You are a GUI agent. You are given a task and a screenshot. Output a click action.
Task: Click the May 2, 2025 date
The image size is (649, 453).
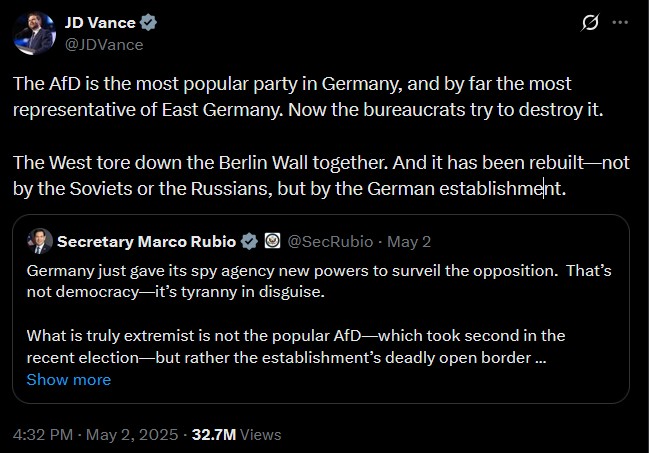click(132, 435)
